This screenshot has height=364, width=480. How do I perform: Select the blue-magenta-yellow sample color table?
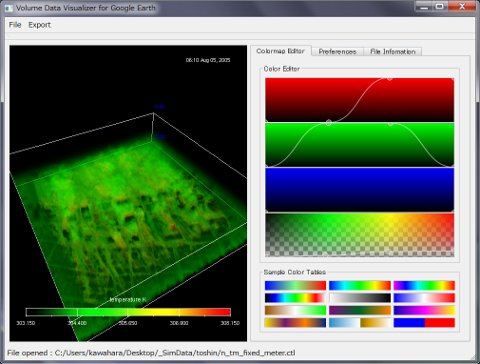pyautogui.click(x=424, y=310)
